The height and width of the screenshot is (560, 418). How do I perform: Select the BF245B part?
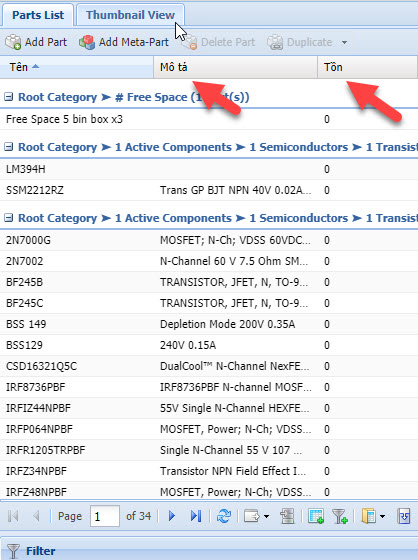pos(209,282)
